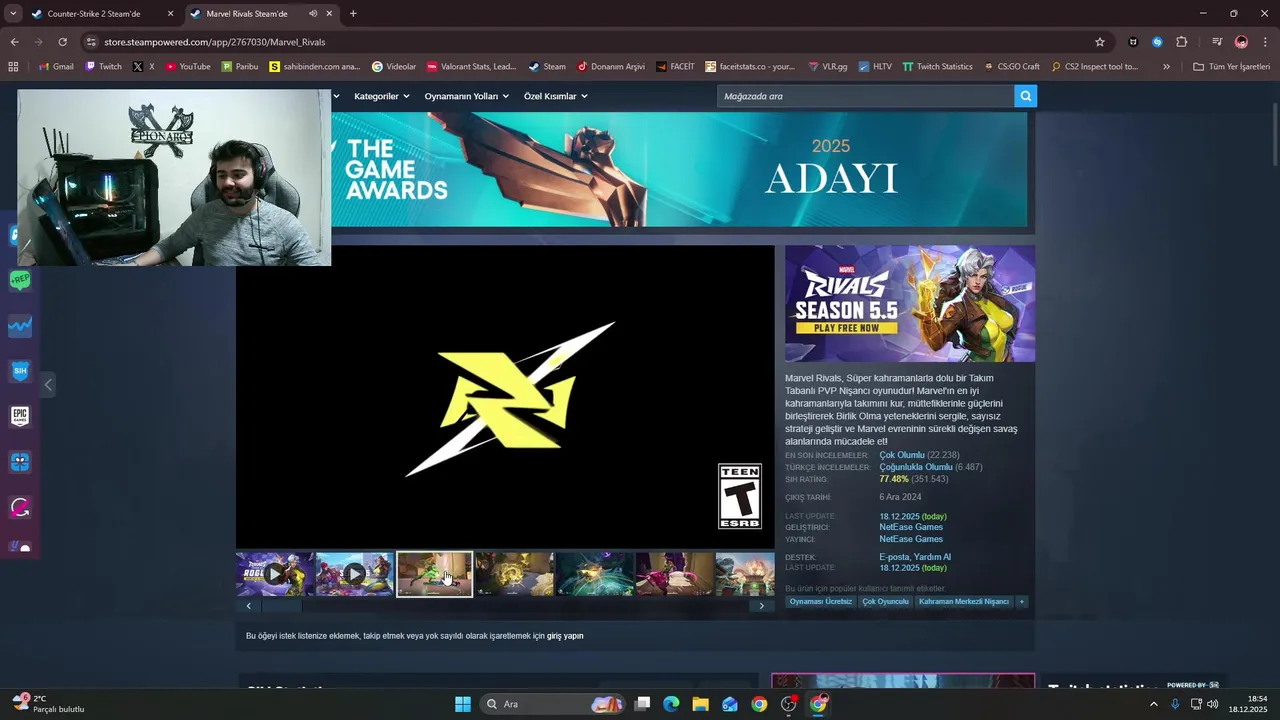Open the E-posta, Yardım Al support link

(915, 557)
